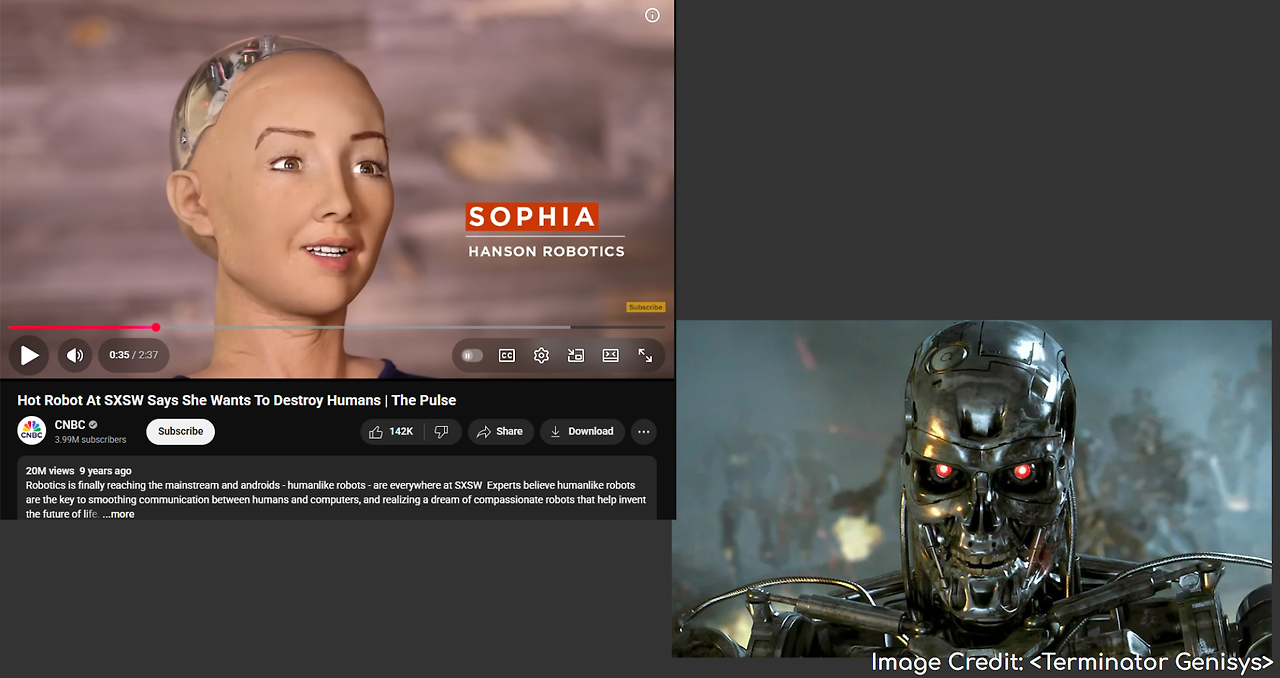Click the 3.99M subscribers text
The height and width of the screenshot is (678, 1280).
(90, 440)
